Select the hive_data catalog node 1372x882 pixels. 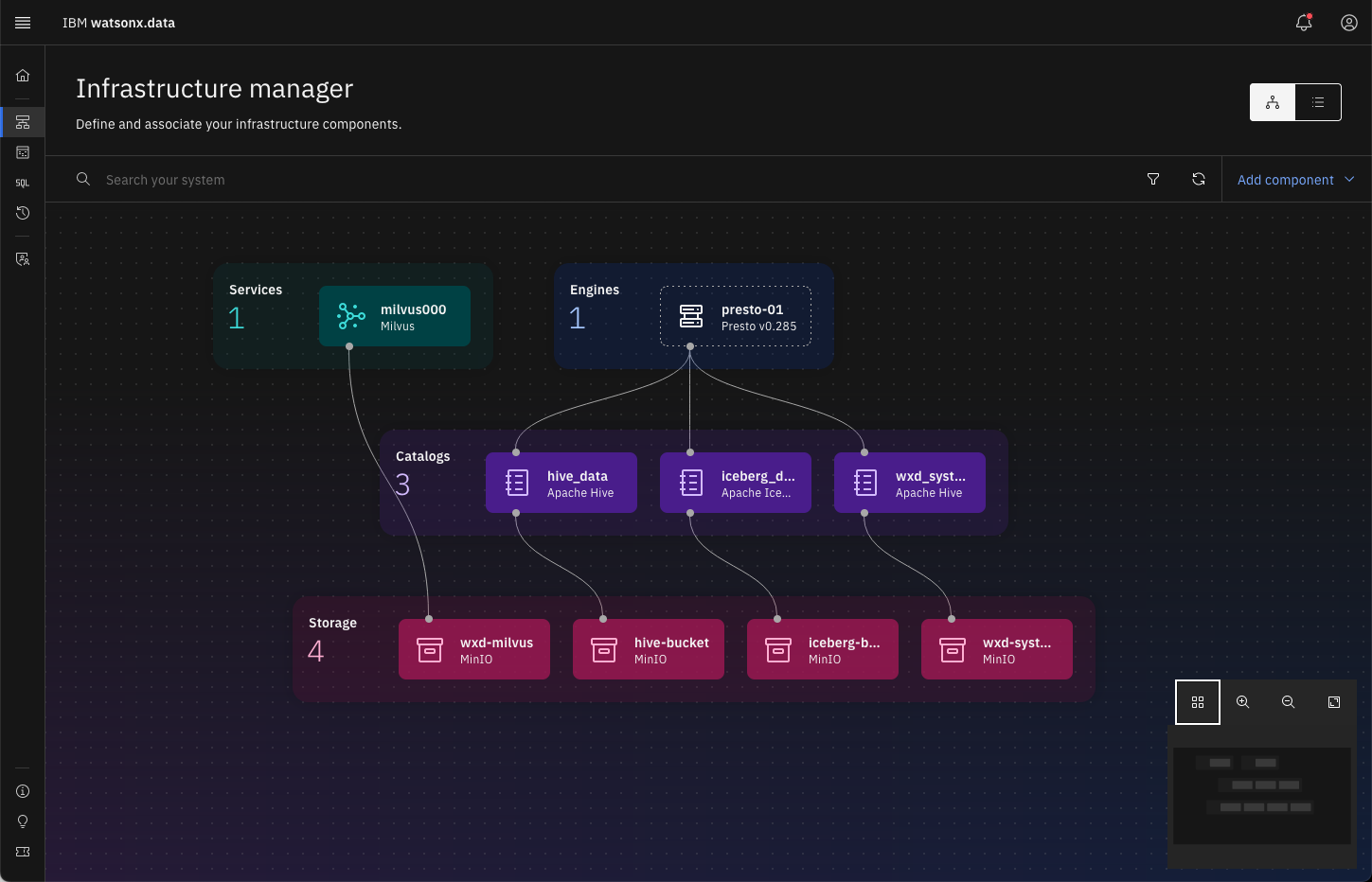561,483
